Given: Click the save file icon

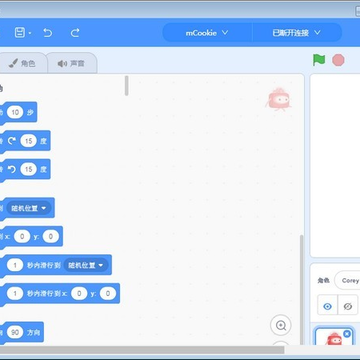Looking at the screenshot, I should click(20, 33).
